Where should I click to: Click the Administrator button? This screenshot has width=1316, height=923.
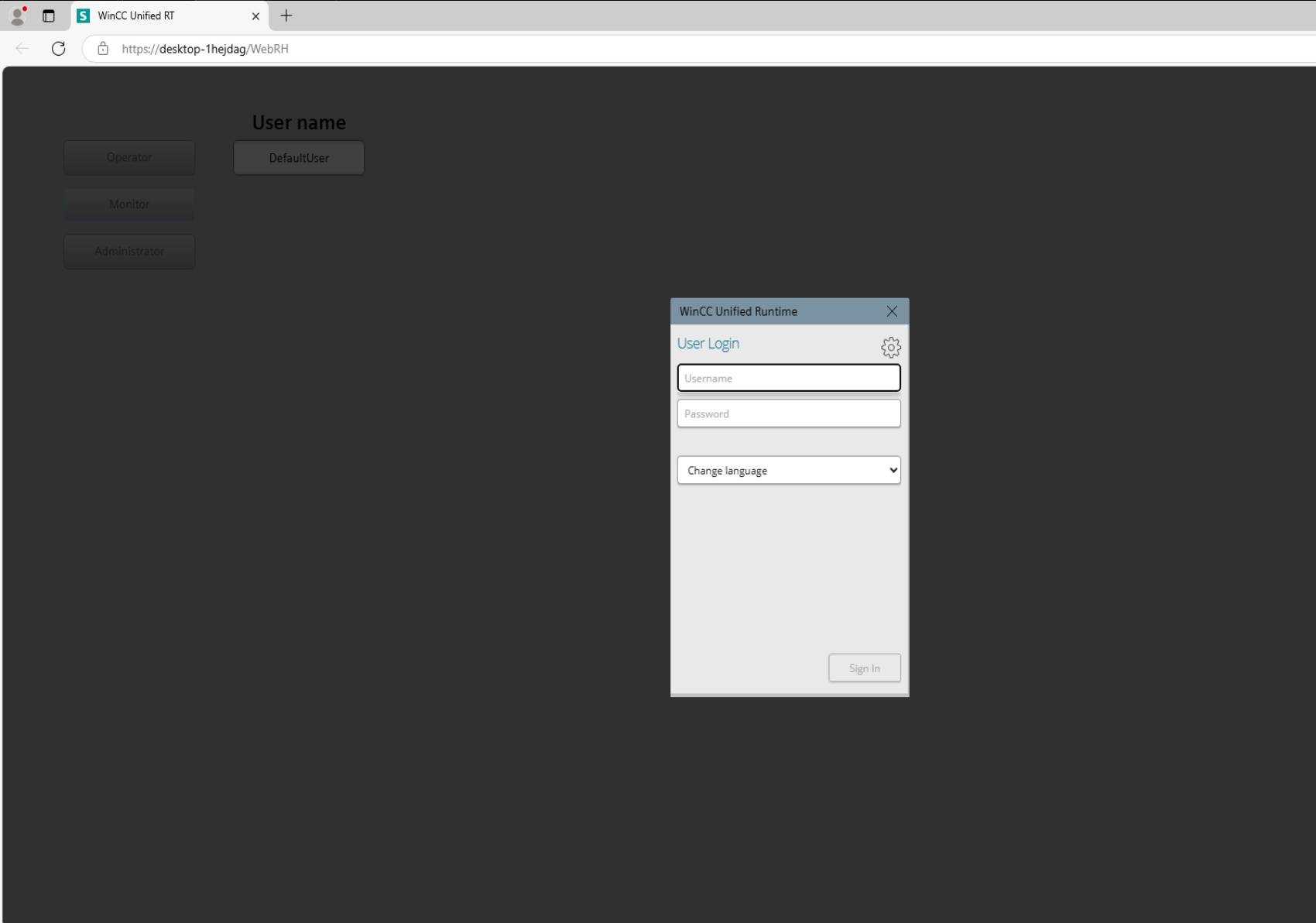[x=129, y=252]
